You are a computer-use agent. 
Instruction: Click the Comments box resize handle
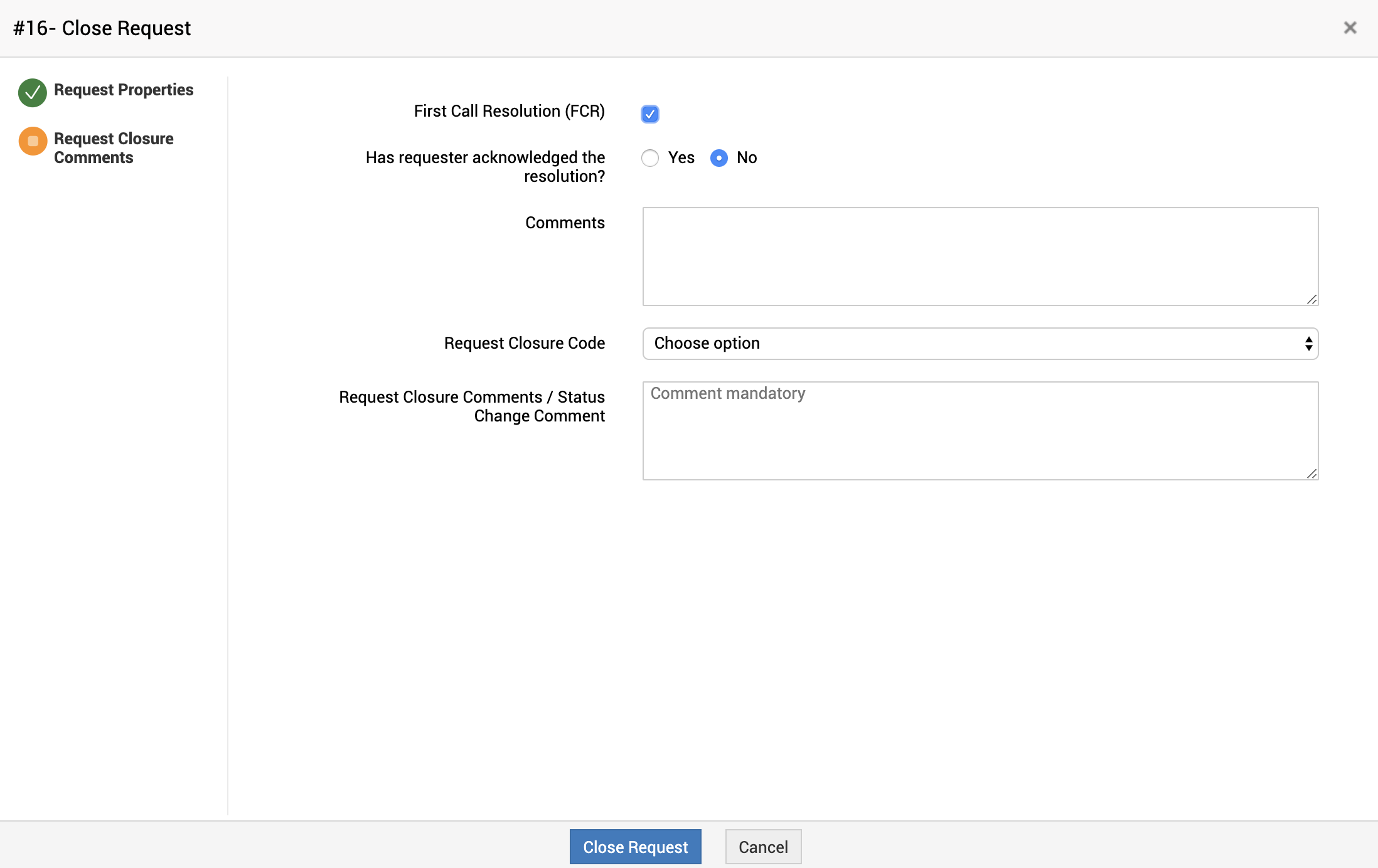click(x=1311, y=299)
